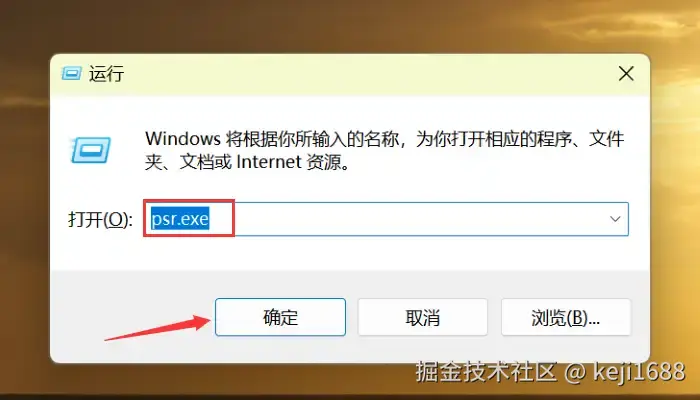The image size is (700, 400).
Task: Click the Run icon in the title bar
Action: (71, 73)
